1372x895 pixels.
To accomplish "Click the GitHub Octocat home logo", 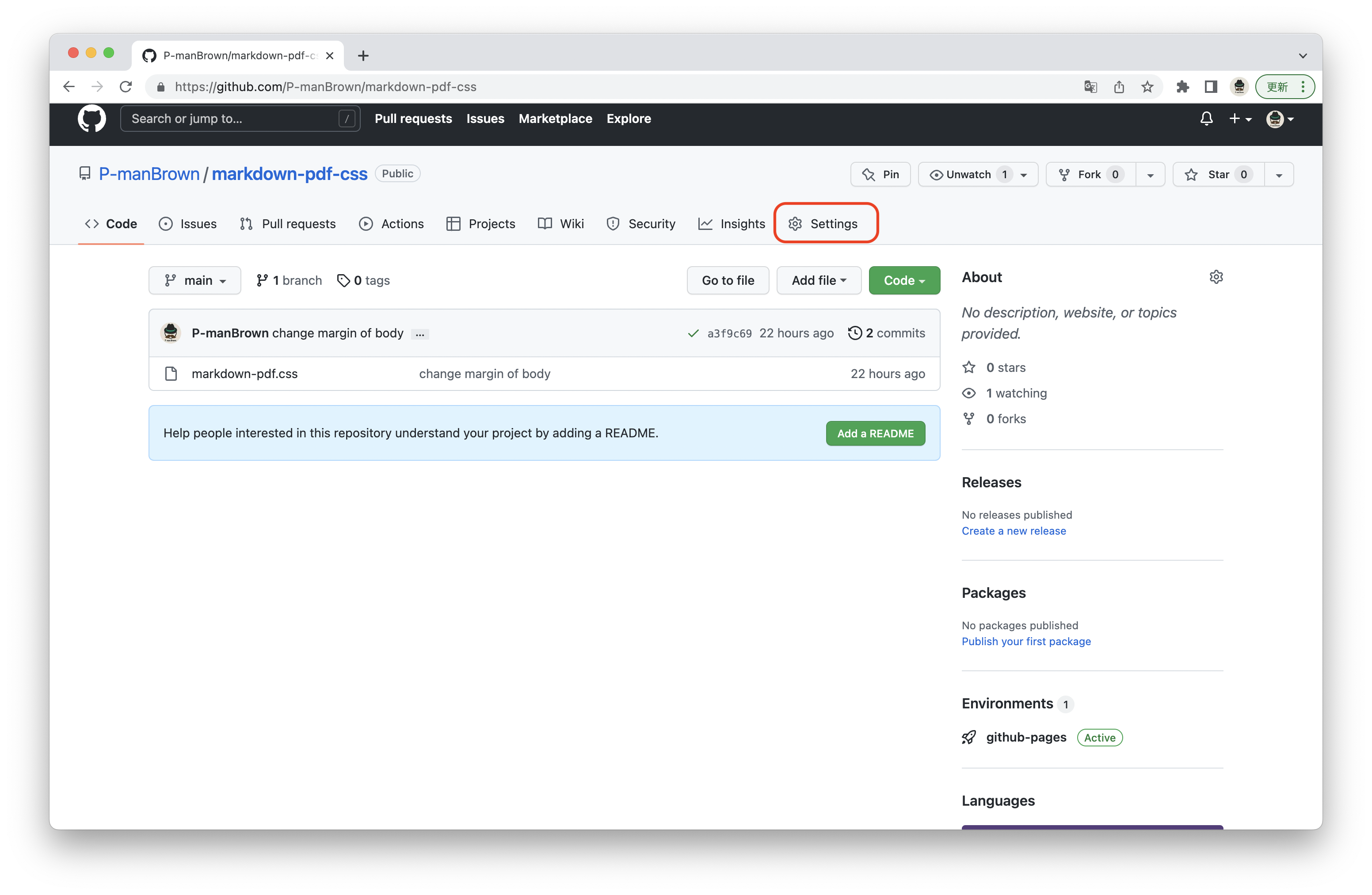I will pos(91,119).
